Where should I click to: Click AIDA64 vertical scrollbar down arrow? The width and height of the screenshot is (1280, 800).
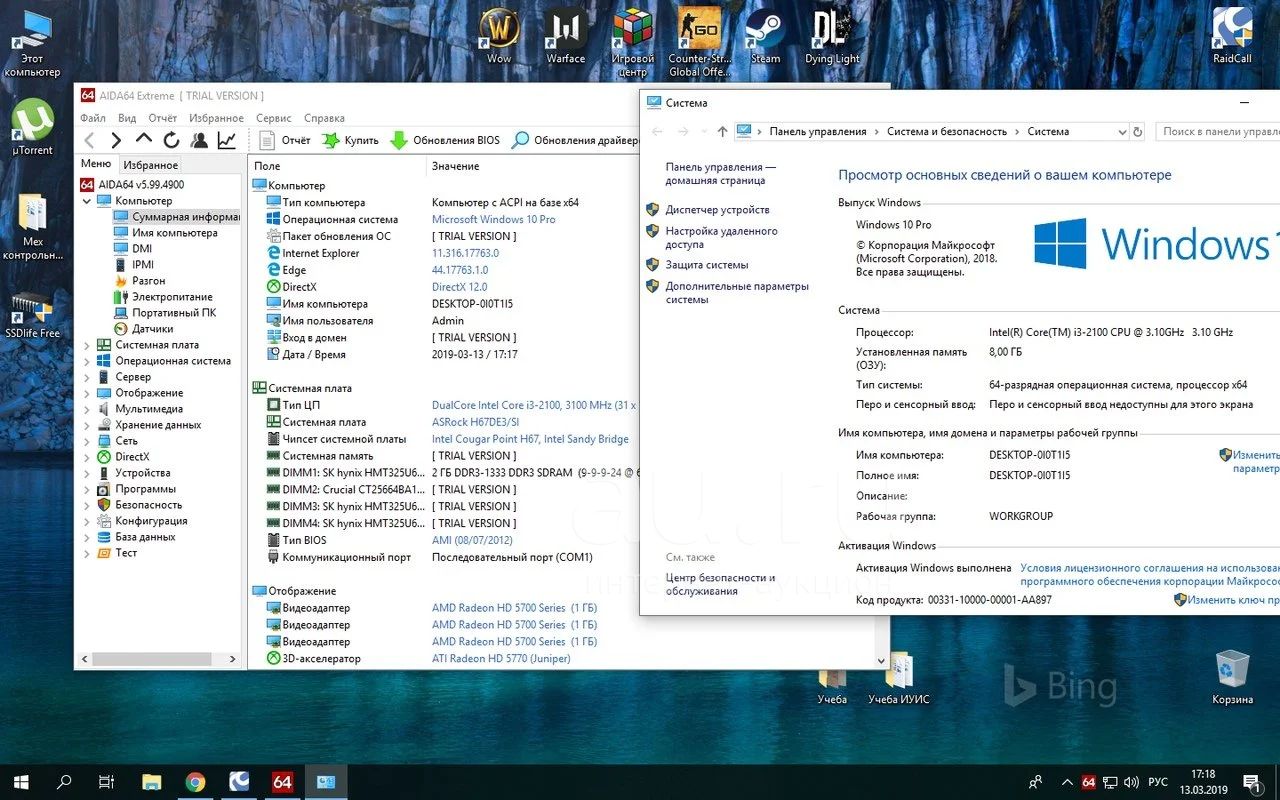click(881, 661)
